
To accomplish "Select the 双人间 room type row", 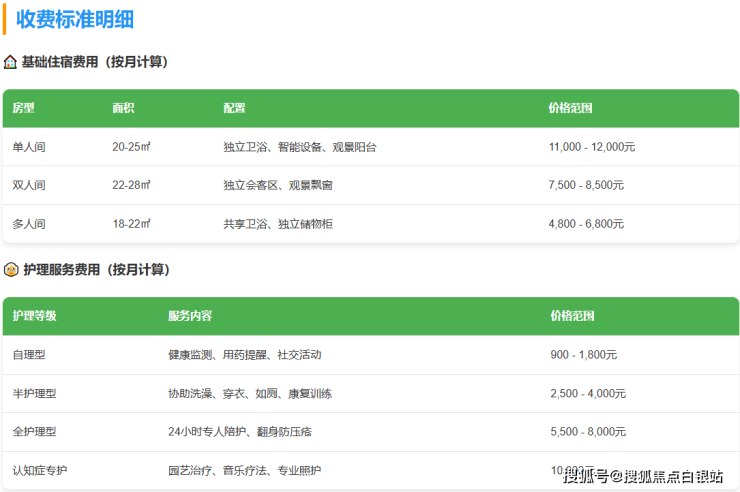I will click(29, 185).
